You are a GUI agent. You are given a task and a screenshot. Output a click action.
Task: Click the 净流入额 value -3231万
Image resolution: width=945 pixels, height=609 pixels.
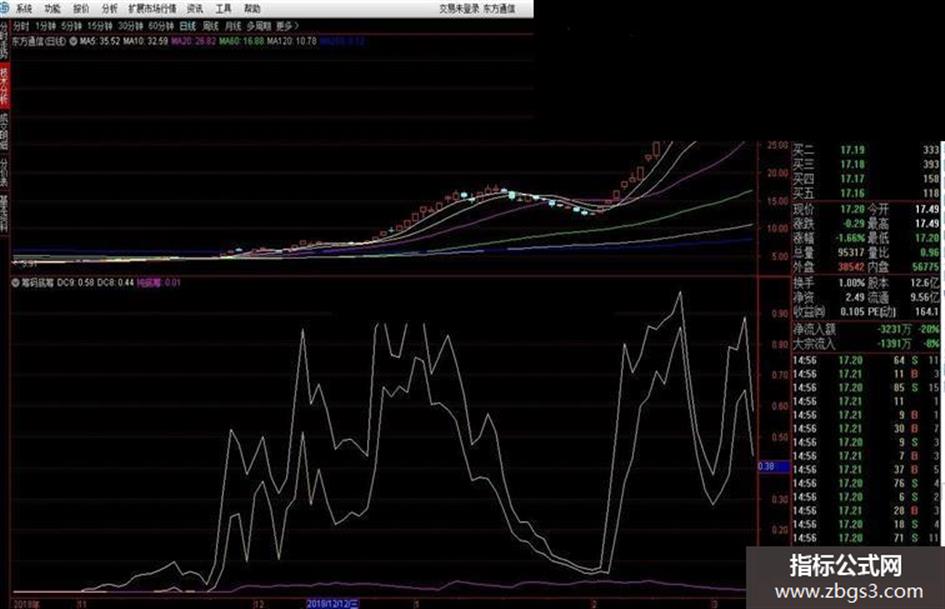(895, 329)
